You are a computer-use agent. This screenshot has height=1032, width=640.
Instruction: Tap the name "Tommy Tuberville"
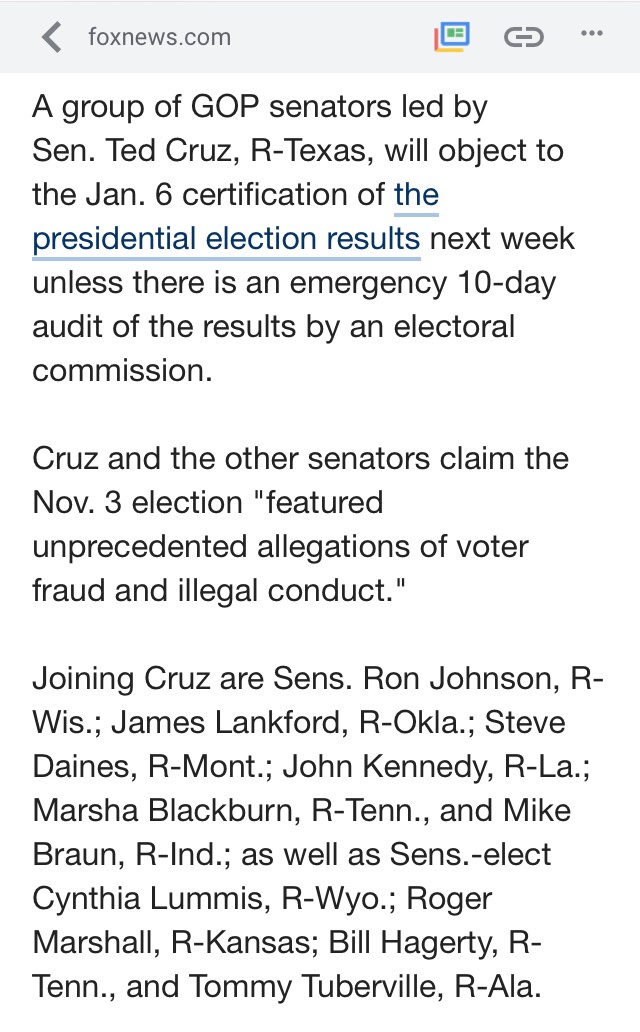pos(316,986)
